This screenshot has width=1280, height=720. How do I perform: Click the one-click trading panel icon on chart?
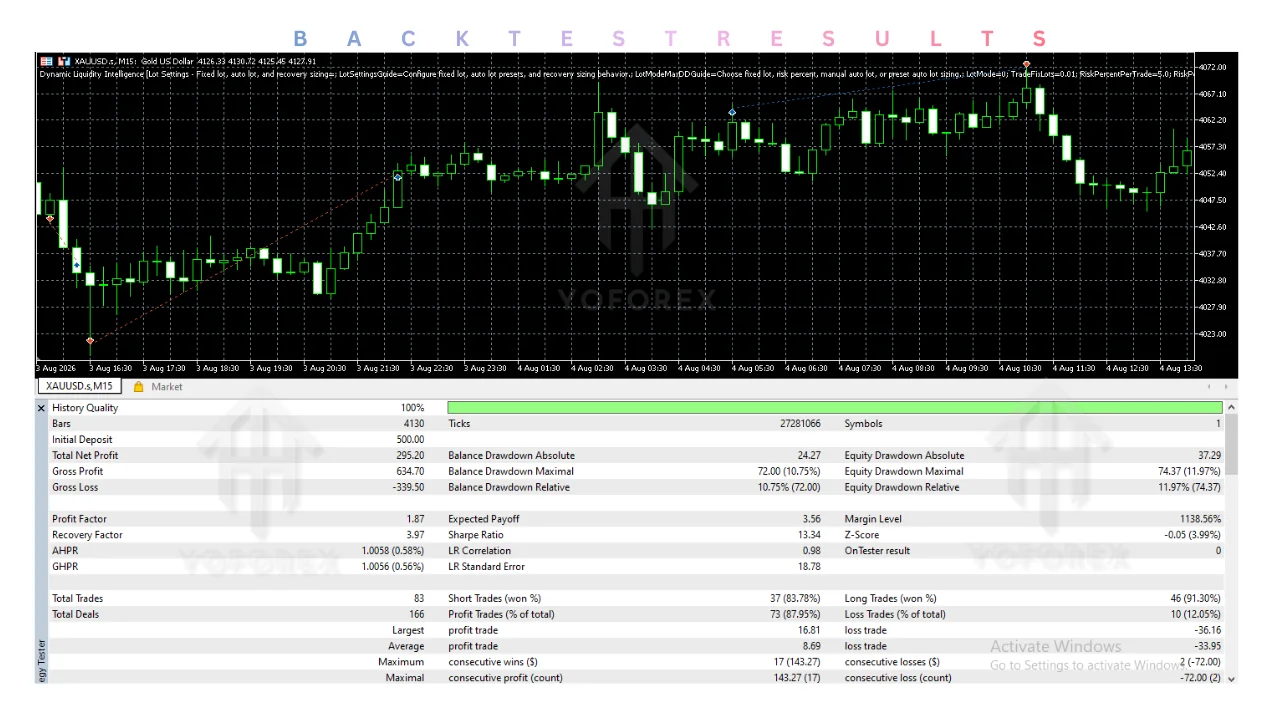point(46,61)
